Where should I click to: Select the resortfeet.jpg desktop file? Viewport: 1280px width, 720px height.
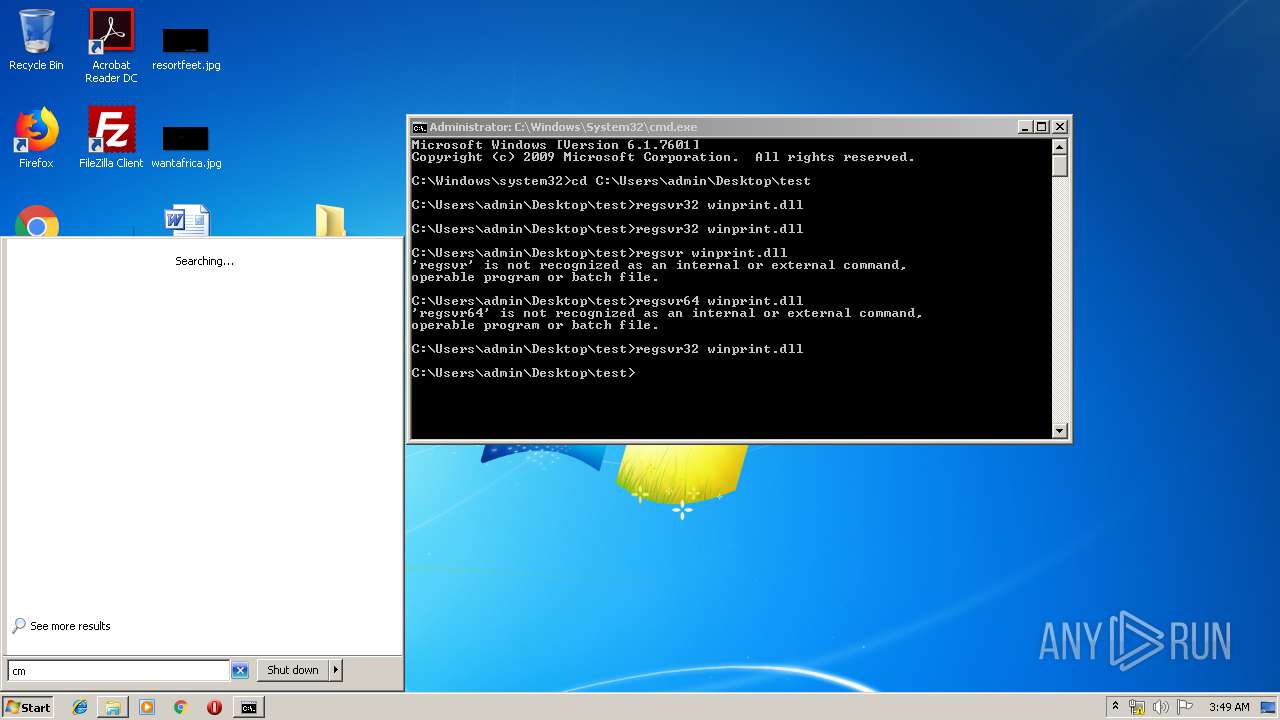(186, 50)
